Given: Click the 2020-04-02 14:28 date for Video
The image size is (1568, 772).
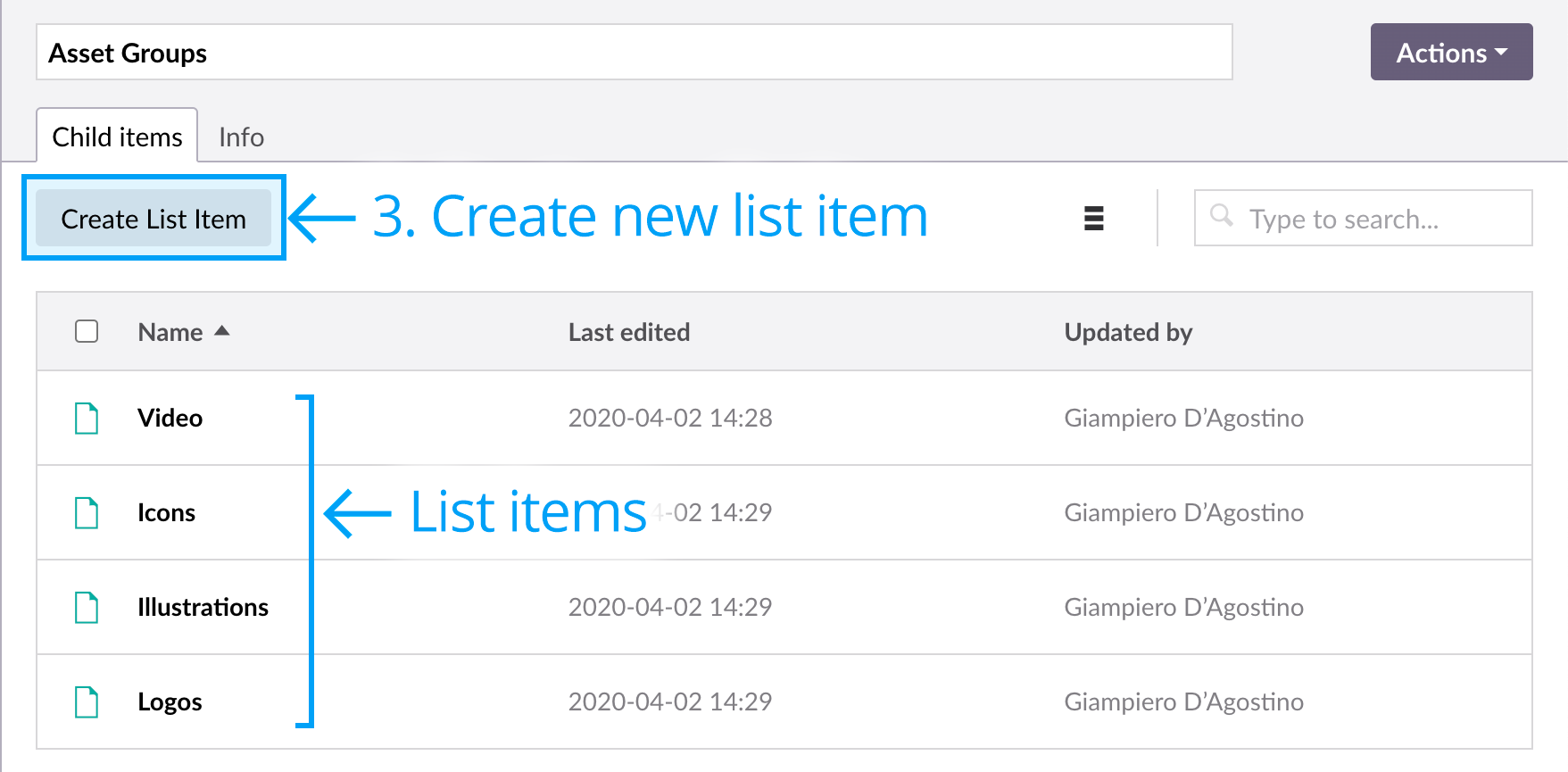Looking at the screenshot, I should pyautogui.click(x=670, y=418).
